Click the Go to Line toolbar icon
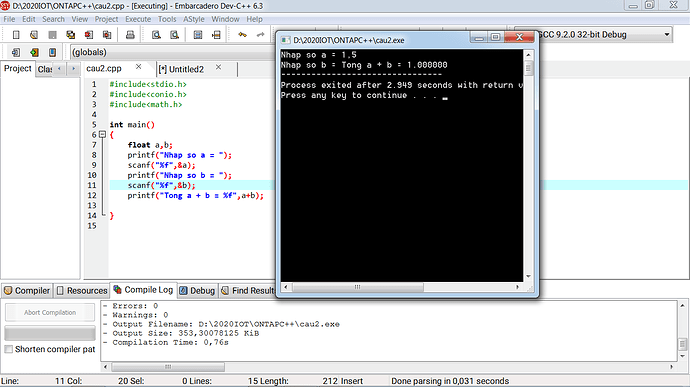 (x=216, y=35)
